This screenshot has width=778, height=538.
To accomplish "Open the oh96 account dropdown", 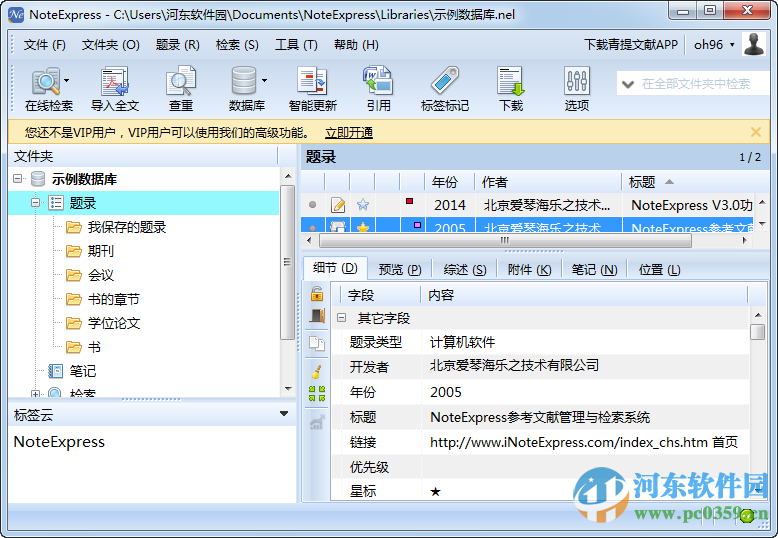I will [731, 45].
